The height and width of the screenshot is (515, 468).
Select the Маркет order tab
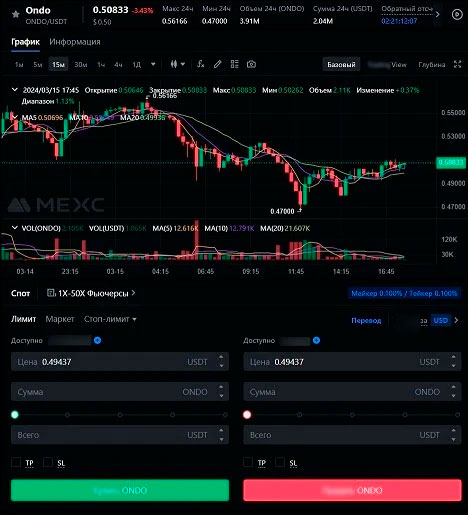[60, 319]
